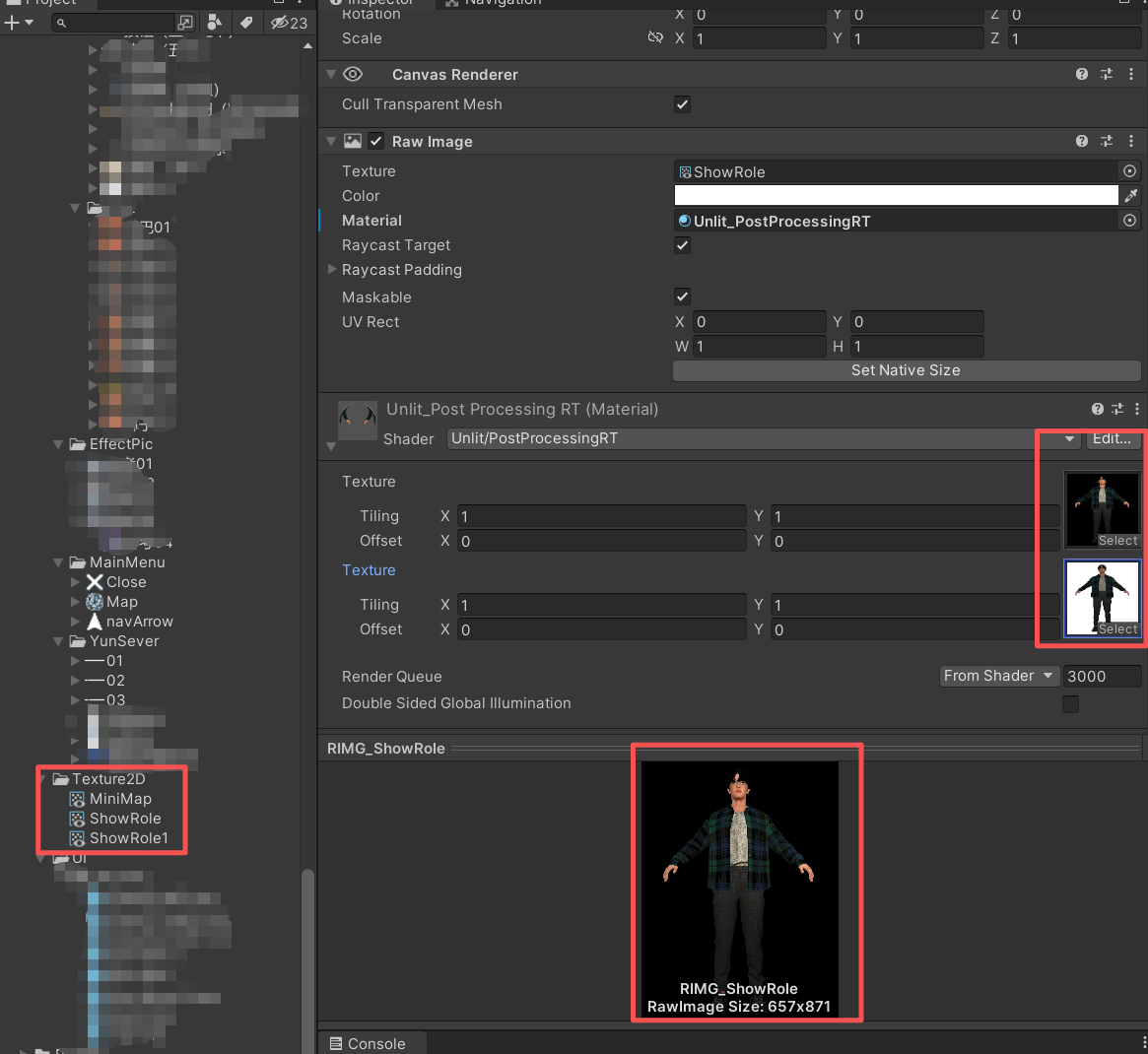Click the ShowRole texture object field
The image size is (1148, 1054).
[x=896, y=171]
